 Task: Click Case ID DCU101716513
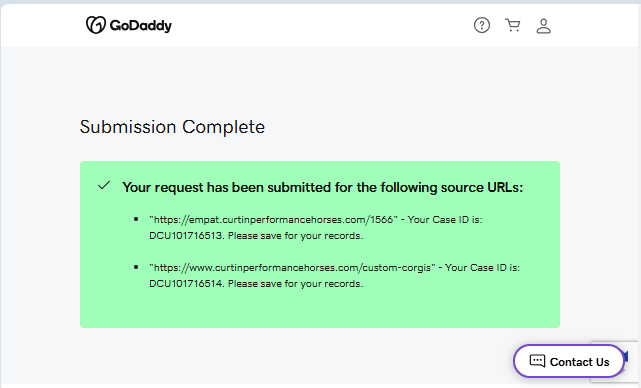point(186,236)
